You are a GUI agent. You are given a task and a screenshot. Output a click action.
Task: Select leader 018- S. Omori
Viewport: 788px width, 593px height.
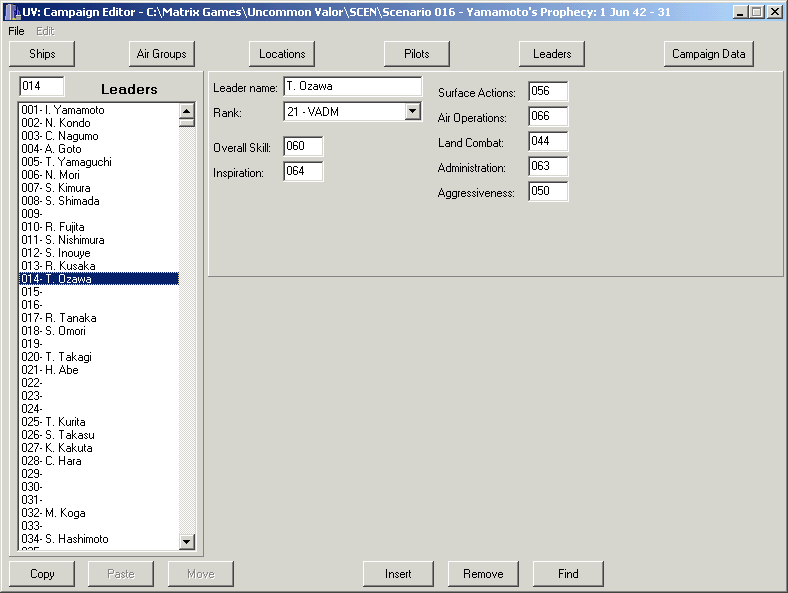(98, 331)
